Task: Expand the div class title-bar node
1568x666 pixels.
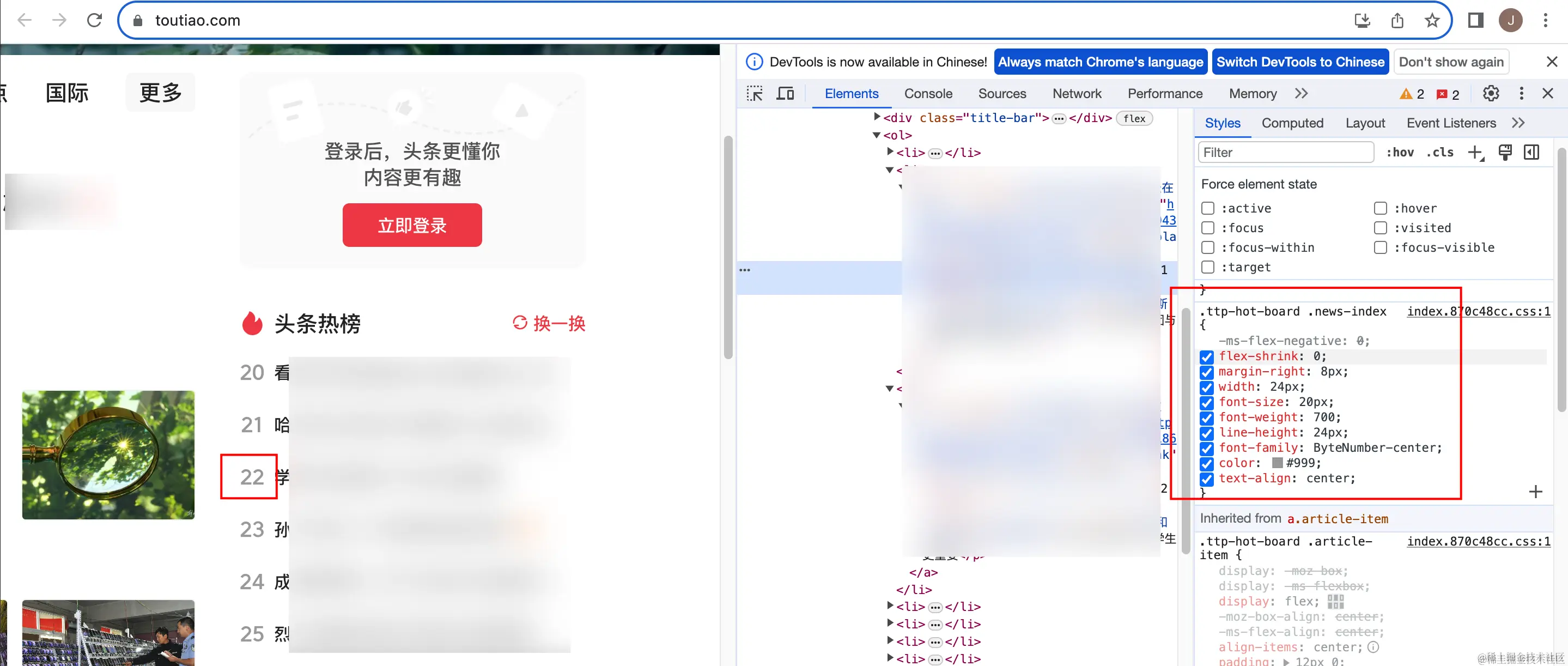Action: tap(877, 117)
